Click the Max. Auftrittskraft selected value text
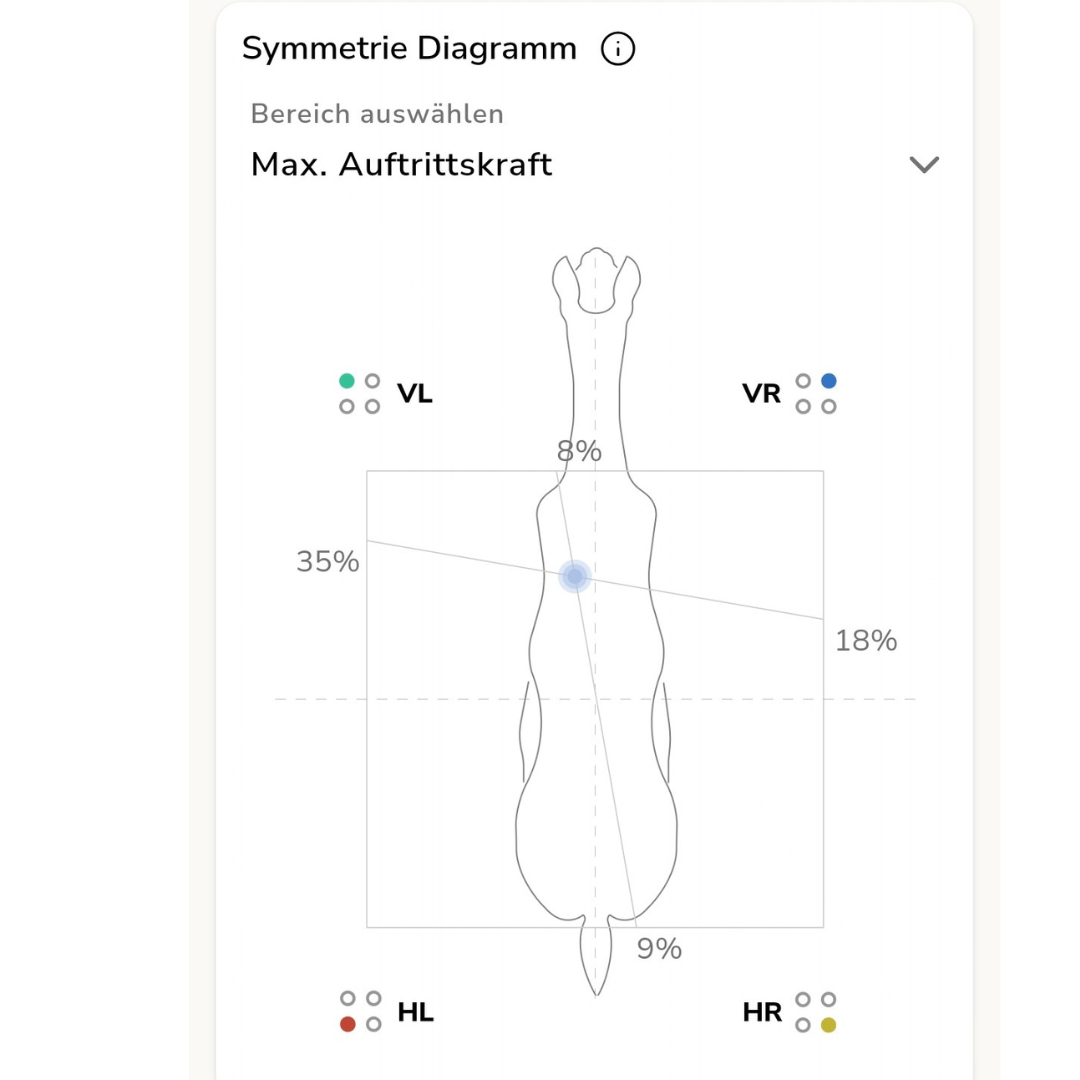Image resolution: width=1080 pixels, height=1080 pixels. pos(401,164)
